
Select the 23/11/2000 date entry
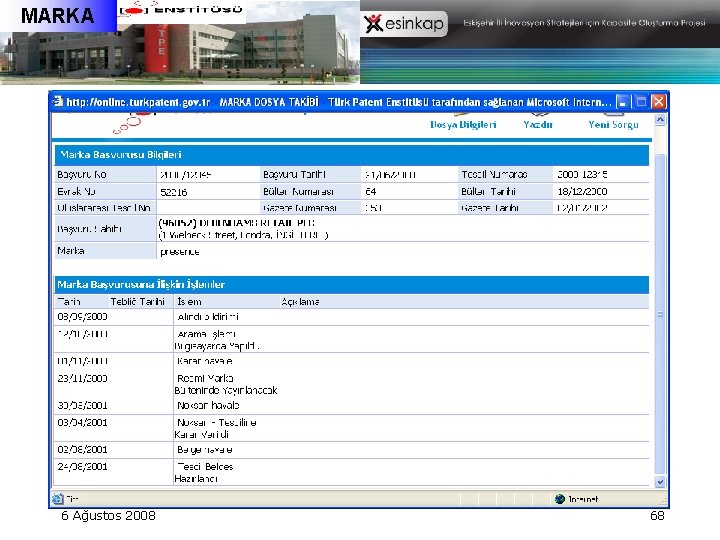[82, 378]
